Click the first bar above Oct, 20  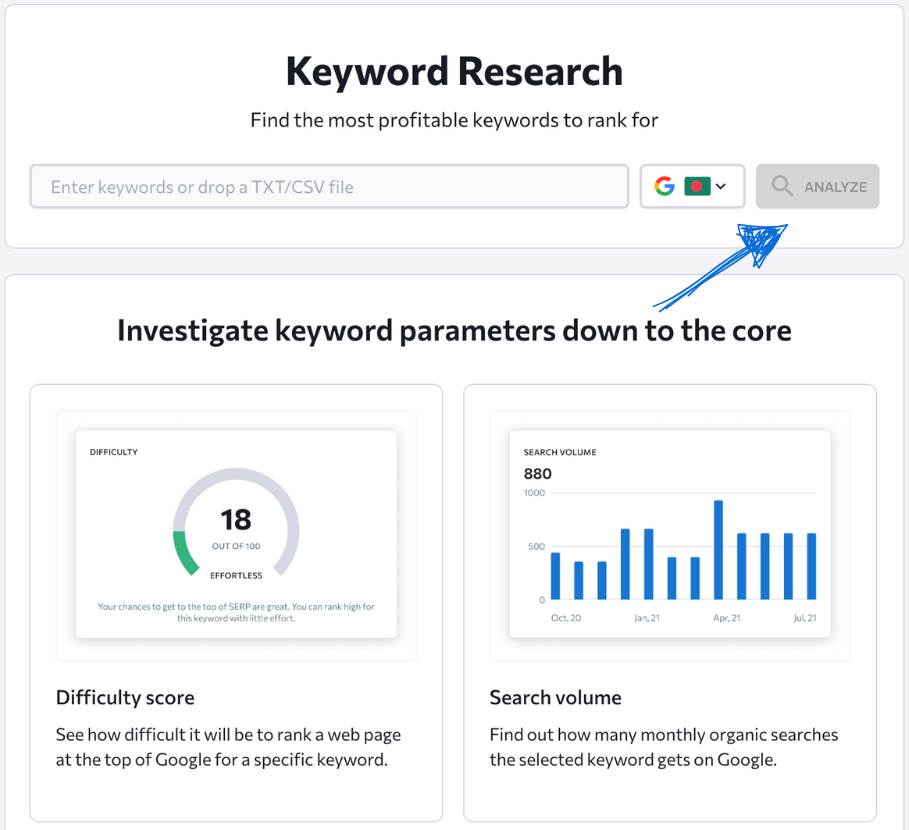pyautogui.click(x=555, y=575)
